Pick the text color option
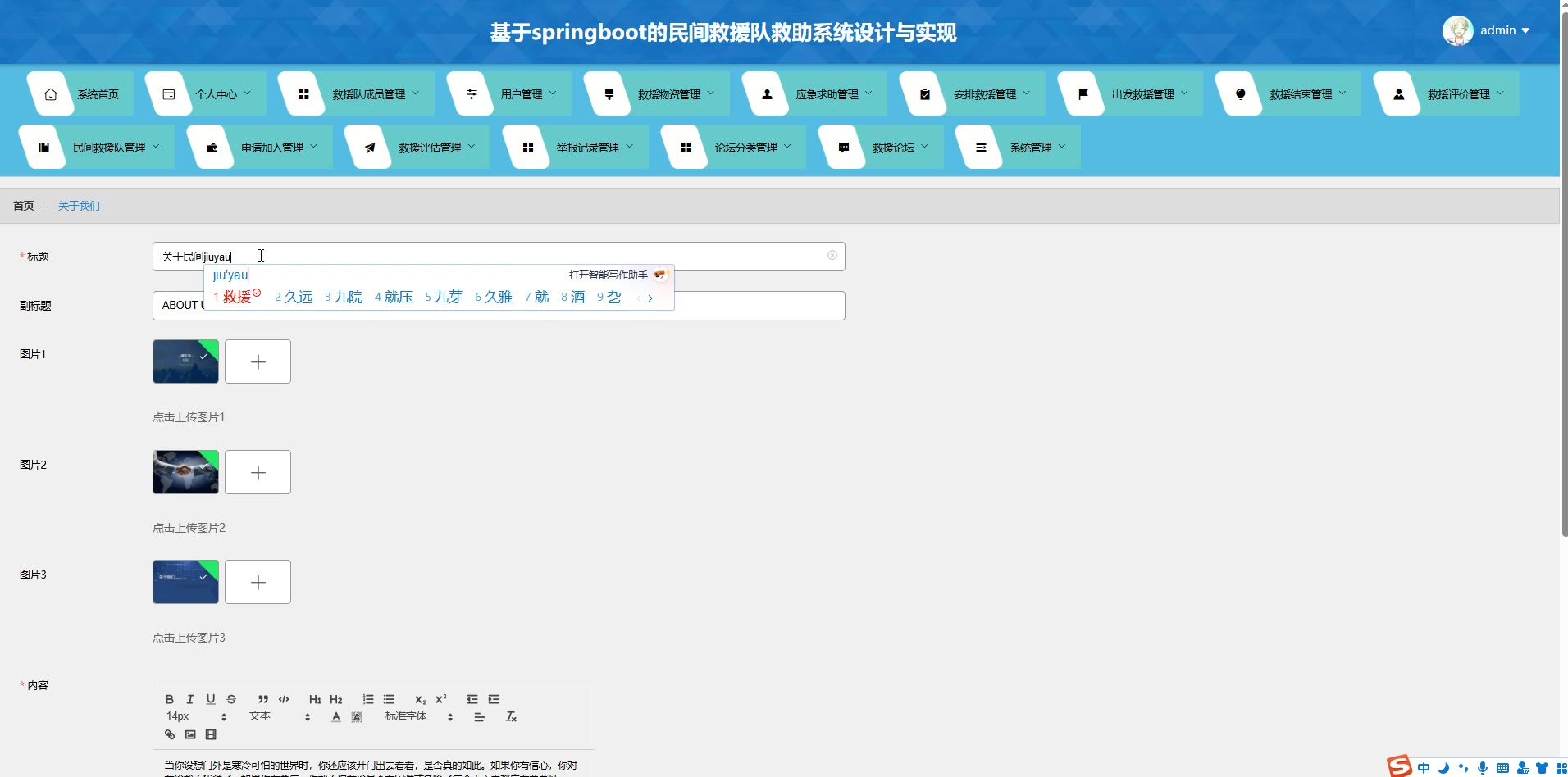The height and width of the screenshot is (777, 1568). (335, 716)
